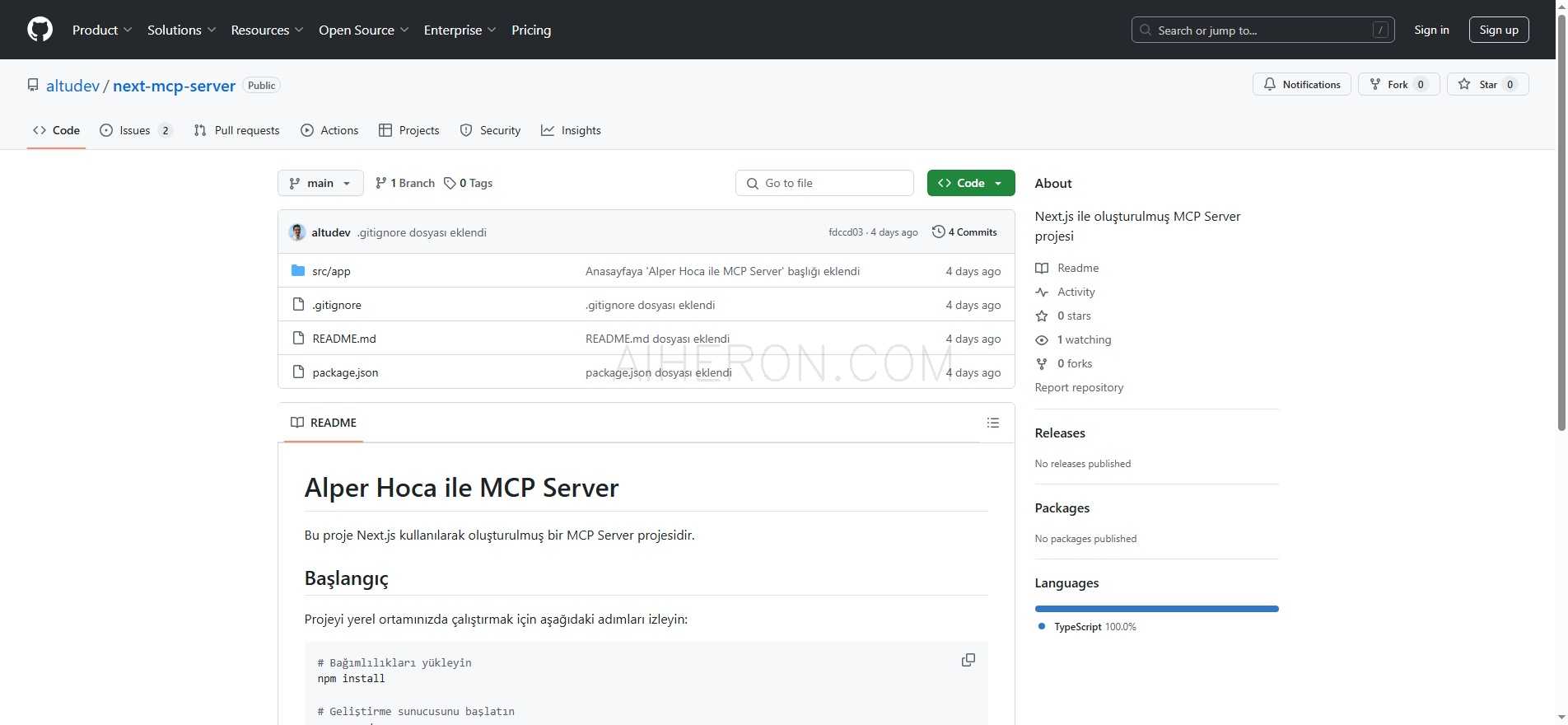This screenshot has height=725, width=1568.
Task: Click the branch icon beside 1 Branch
Action: (x=380, y=183)
